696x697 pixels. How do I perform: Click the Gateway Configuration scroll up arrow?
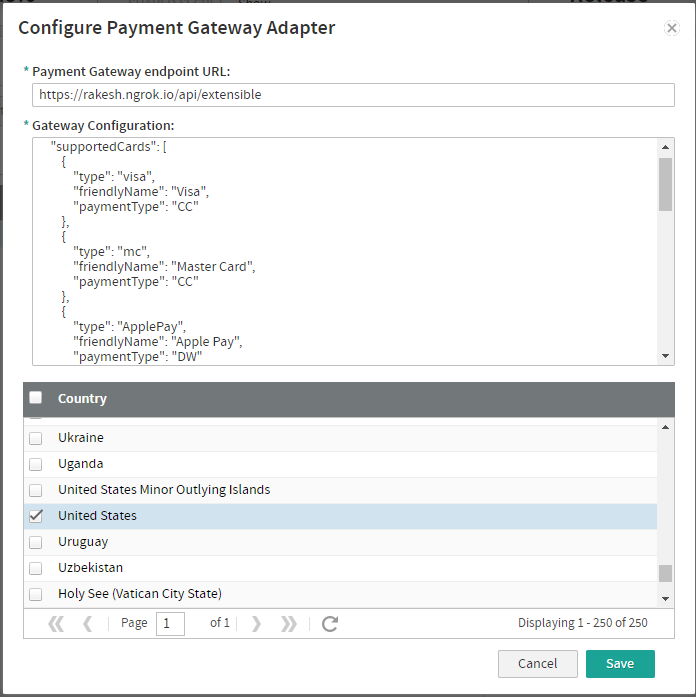click(x=665, y=147)
